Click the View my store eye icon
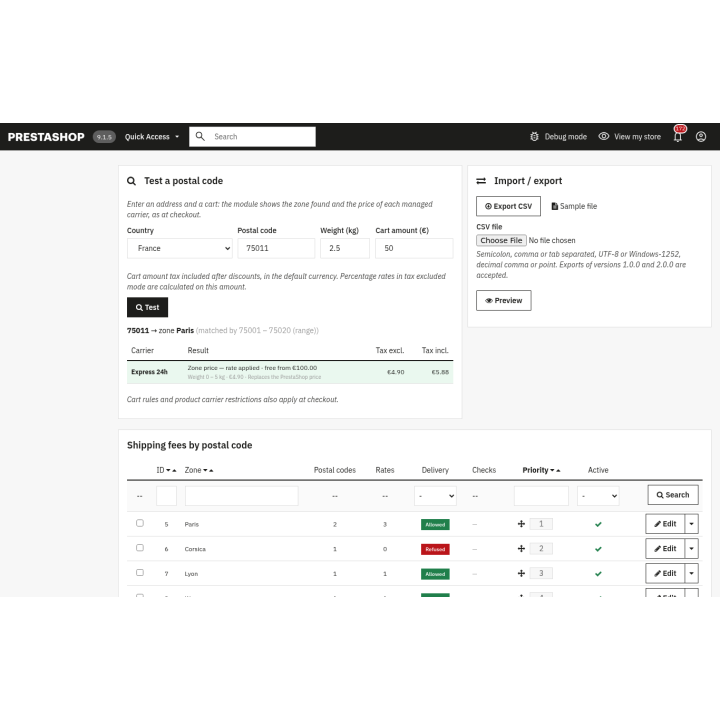 point(603,136)
